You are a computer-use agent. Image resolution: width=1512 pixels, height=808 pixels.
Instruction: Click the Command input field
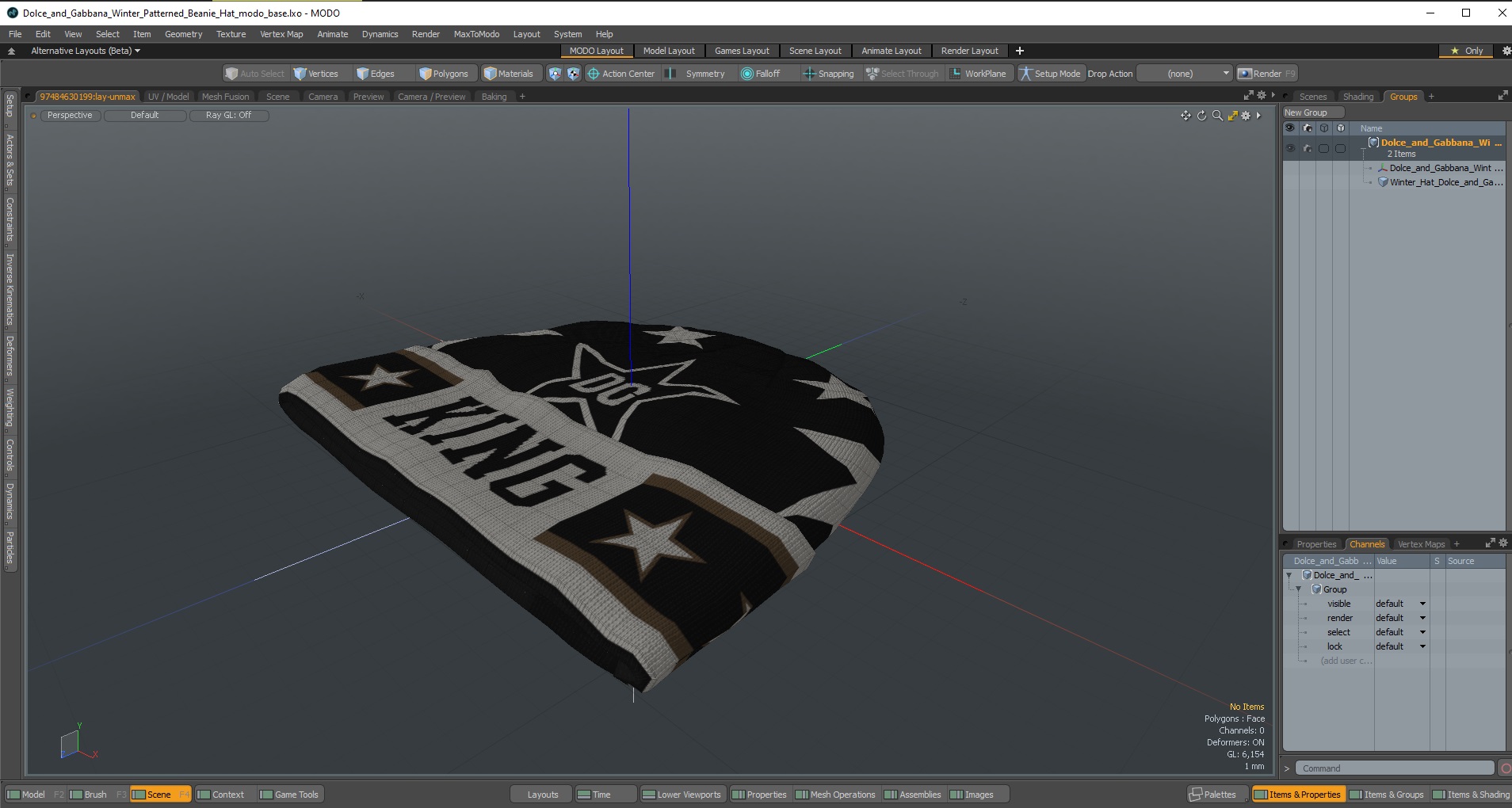[1395, 768]
